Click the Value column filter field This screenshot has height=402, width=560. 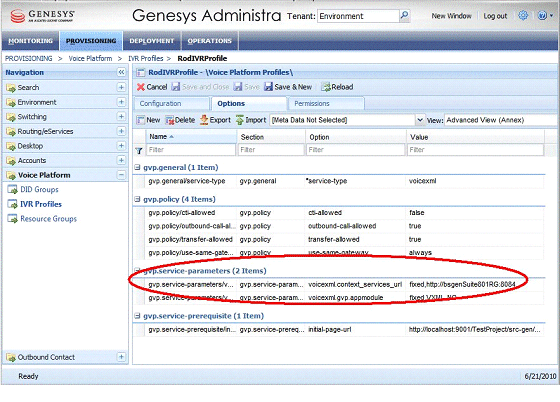(x=475, y=150)
